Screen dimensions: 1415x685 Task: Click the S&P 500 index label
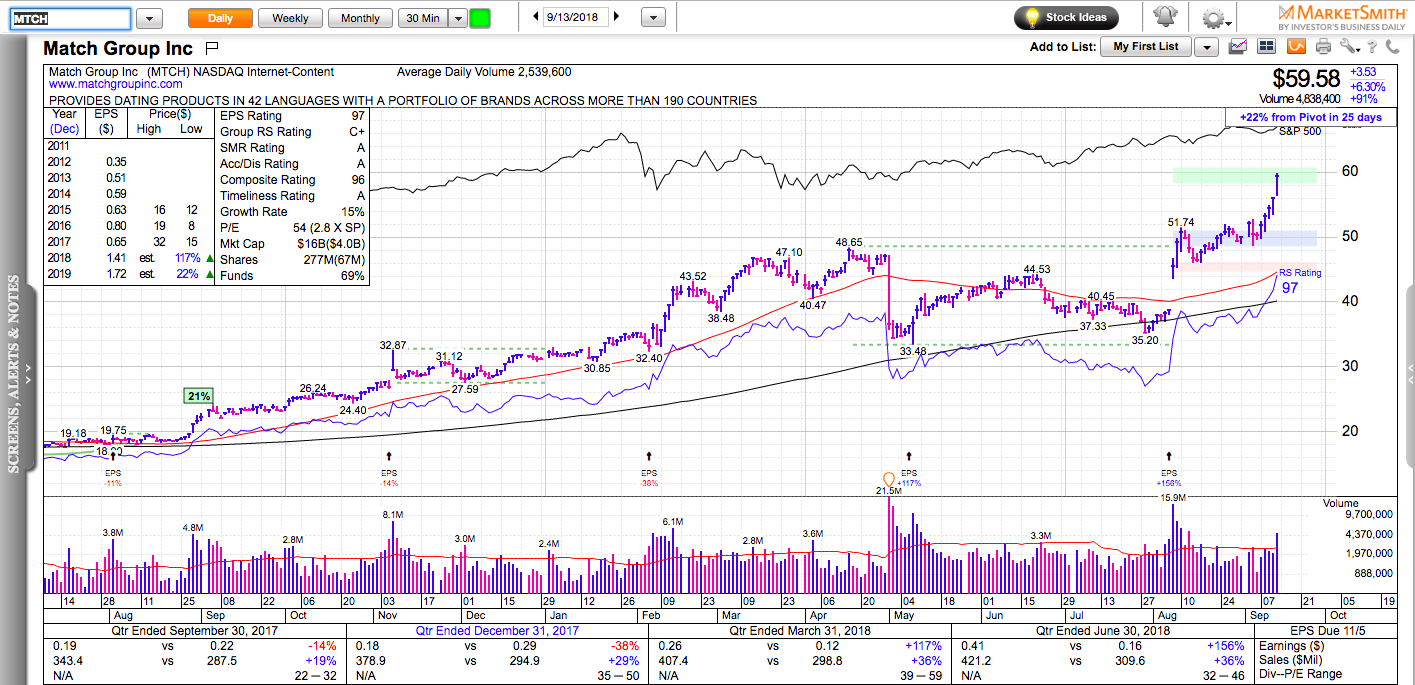1299,132
